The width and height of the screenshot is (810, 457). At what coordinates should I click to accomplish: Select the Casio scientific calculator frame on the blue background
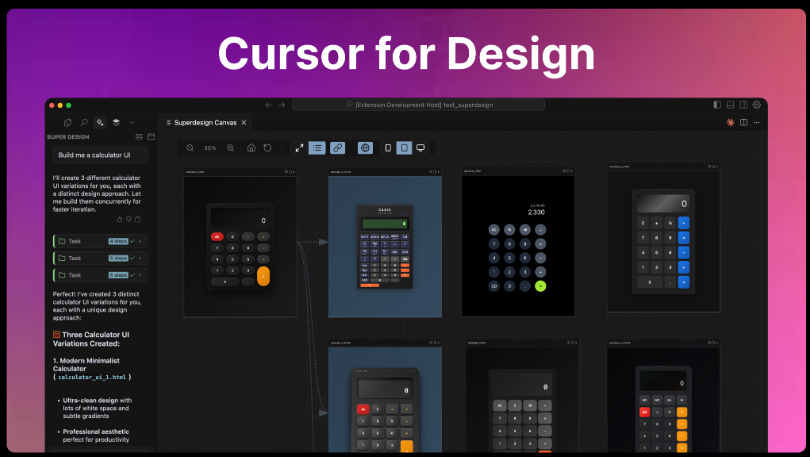click(385, 243)
